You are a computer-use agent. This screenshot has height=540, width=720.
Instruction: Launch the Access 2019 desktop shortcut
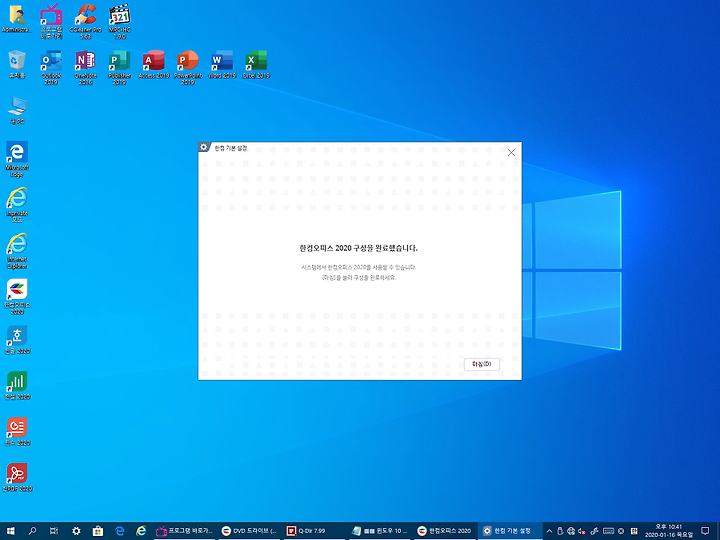point(154,64)
